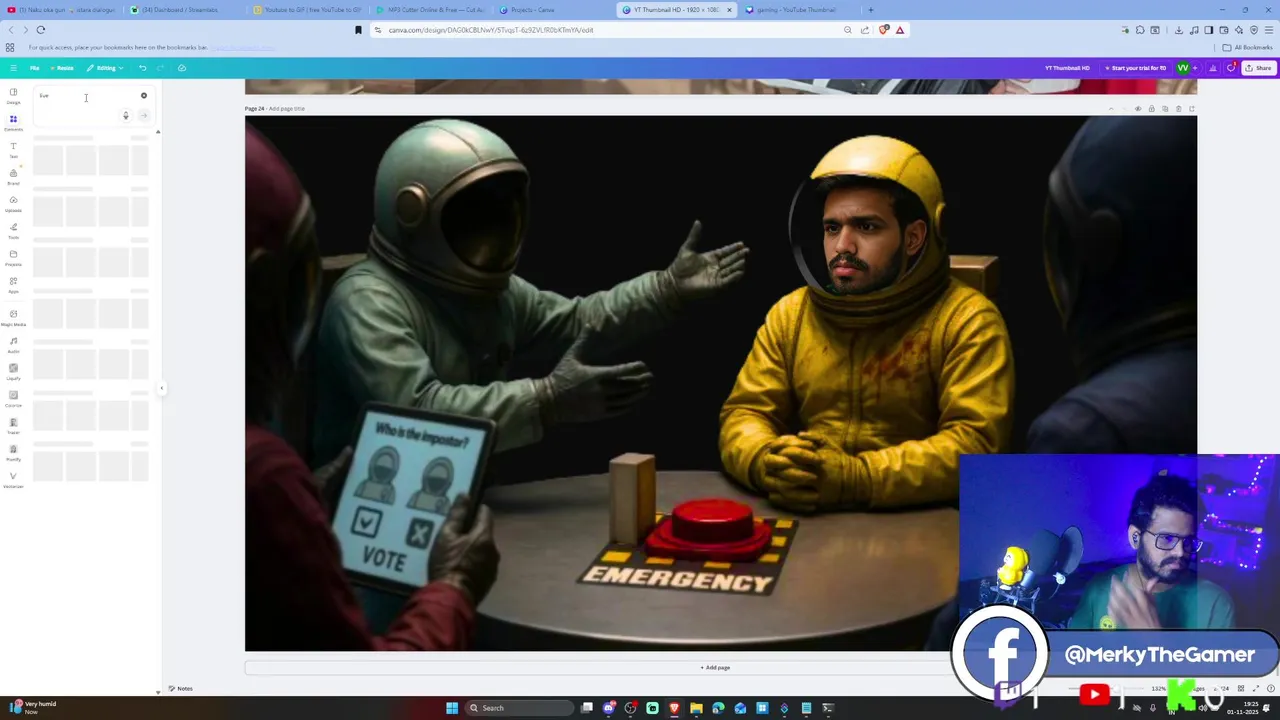Click the Add page bar
Image resolution: width=1280 pixels, height=720 pixels.
tap(715, 667)
